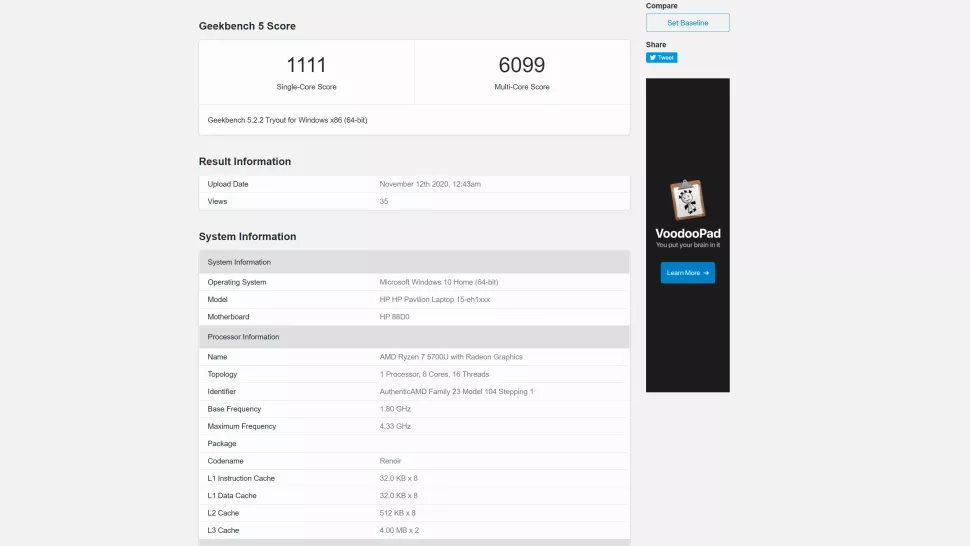Viewport: 970px width, 546px height.
Task: Click VoodooPad tagline 'You put your brain in it'
Action: pos(687,245)
